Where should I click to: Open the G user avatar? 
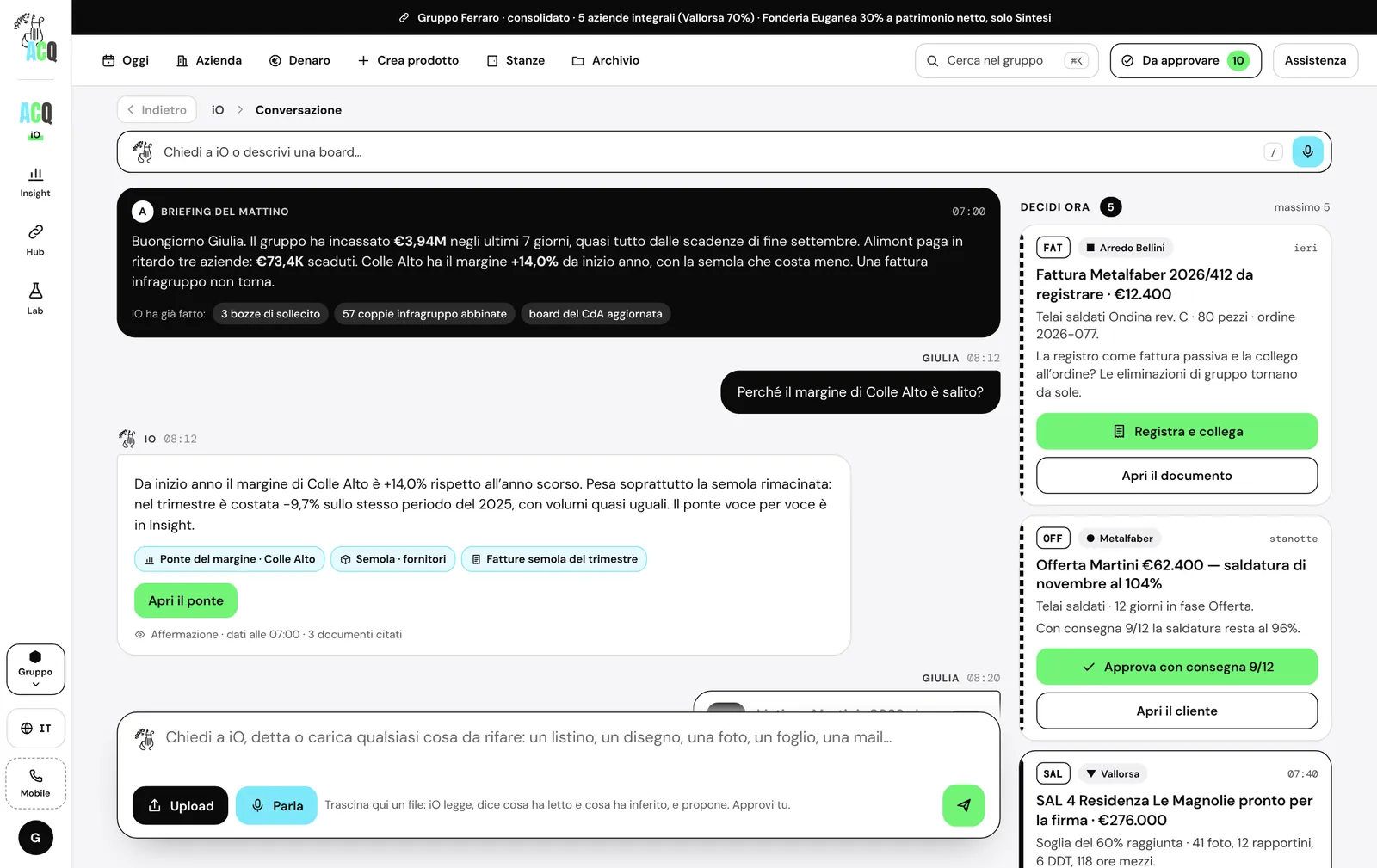coord(35,837)
